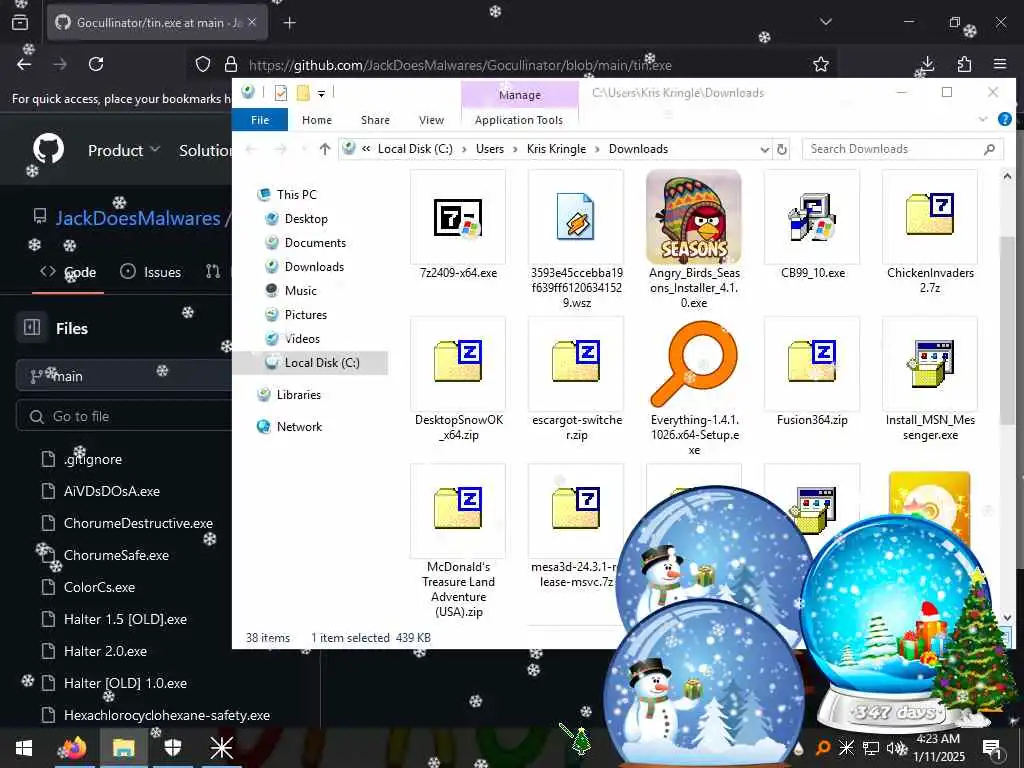1024x768 pixels.
Task: Open the View ribbon tab
Action: coord(431,120)
